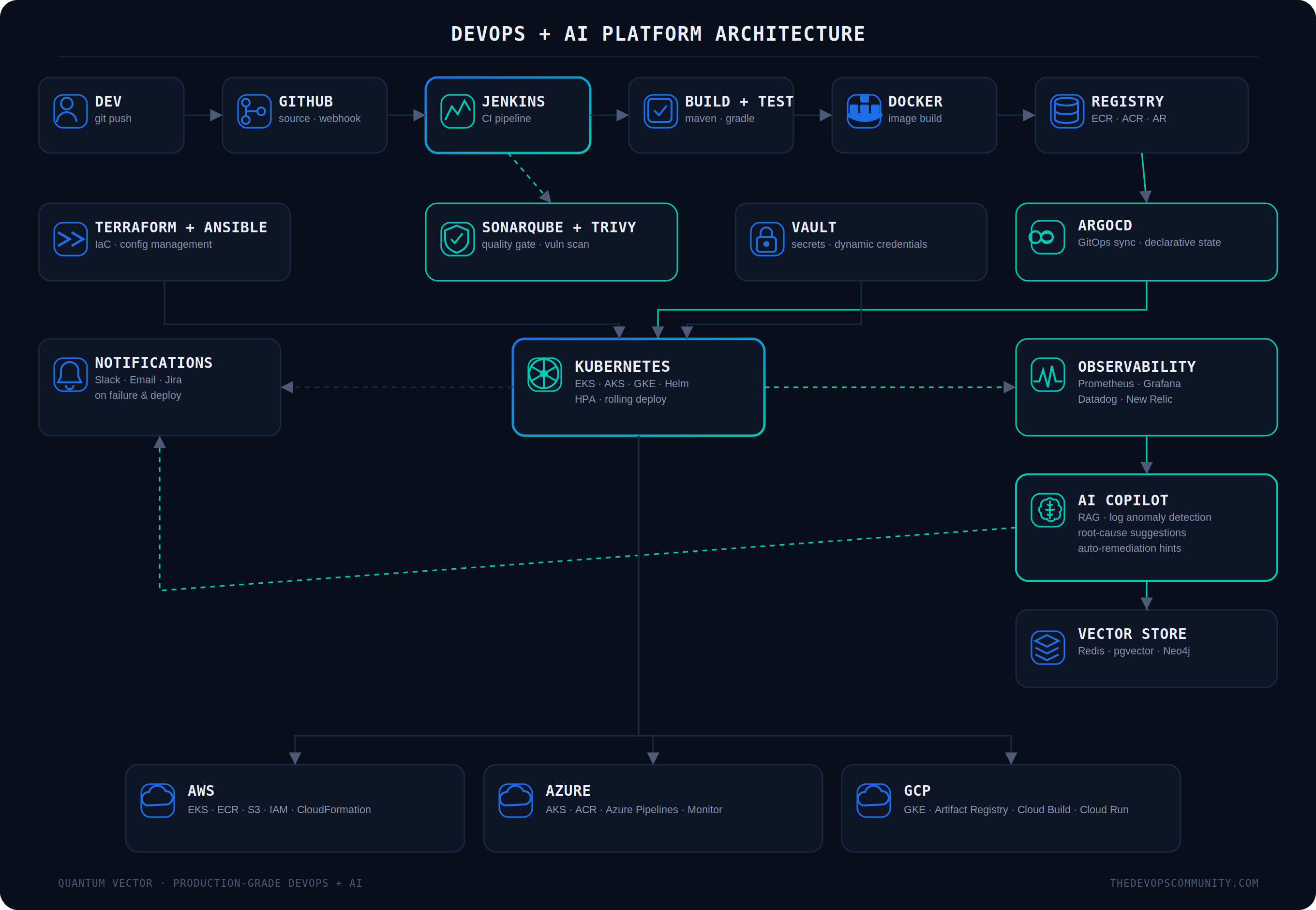The width and height of the screenshot is (1316, 910).
Task: Click the ArgoCD infinity loop icon
Action: [x=1047, y=237]
